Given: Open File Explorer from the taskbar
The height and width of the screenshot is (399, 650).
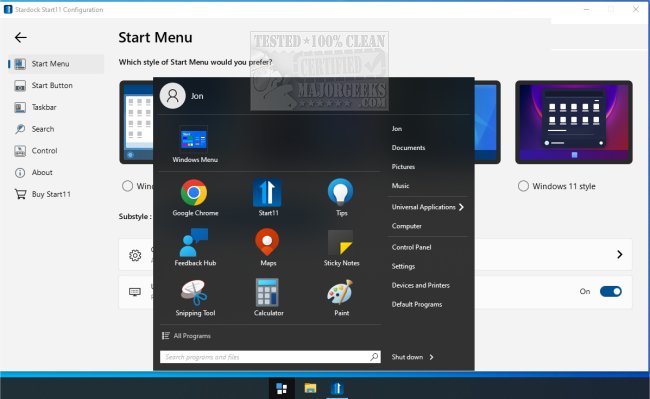Looking at the screenshot, I should 310,388.
